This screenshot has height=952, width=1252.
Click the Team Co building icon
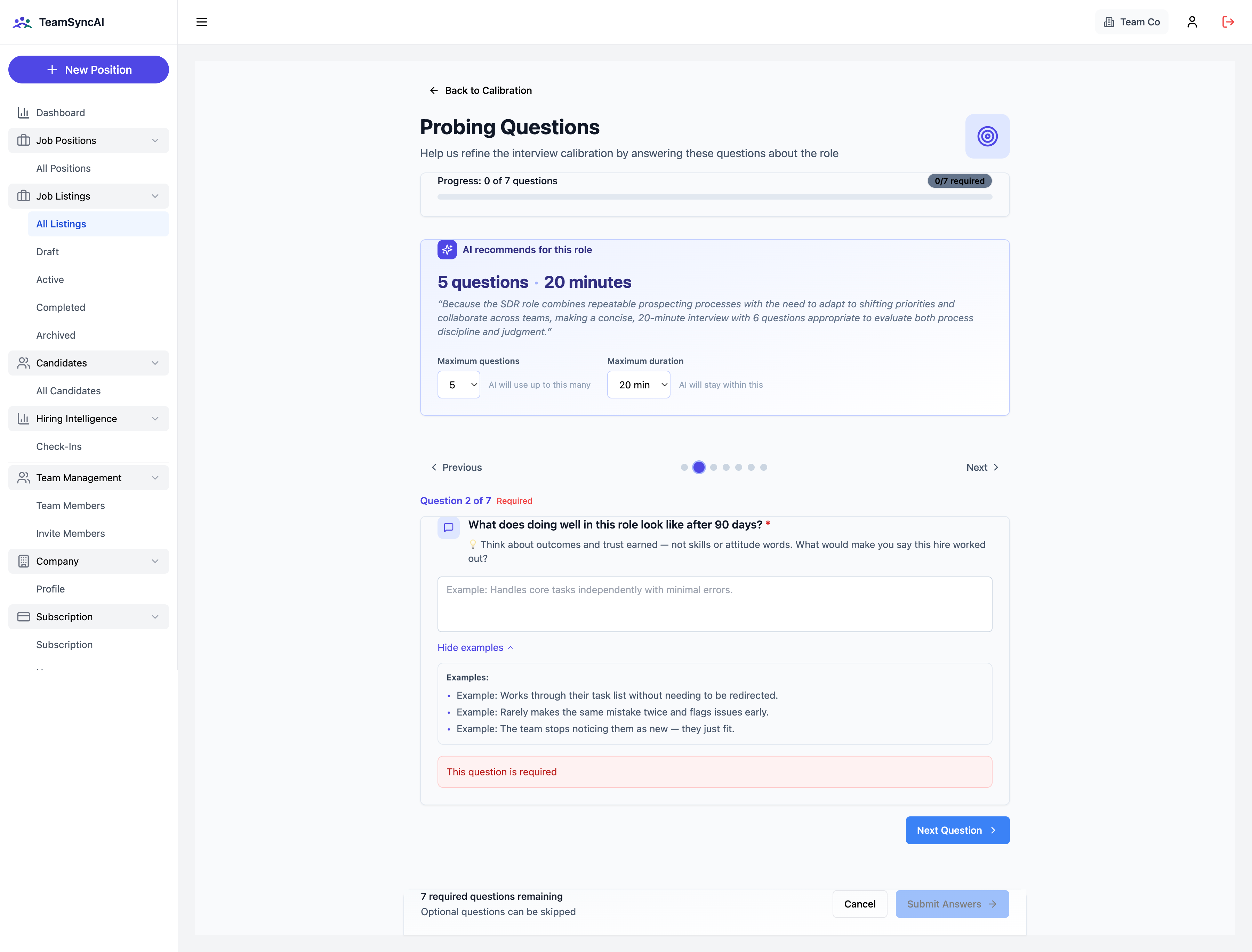click(x=1109, y=22)
